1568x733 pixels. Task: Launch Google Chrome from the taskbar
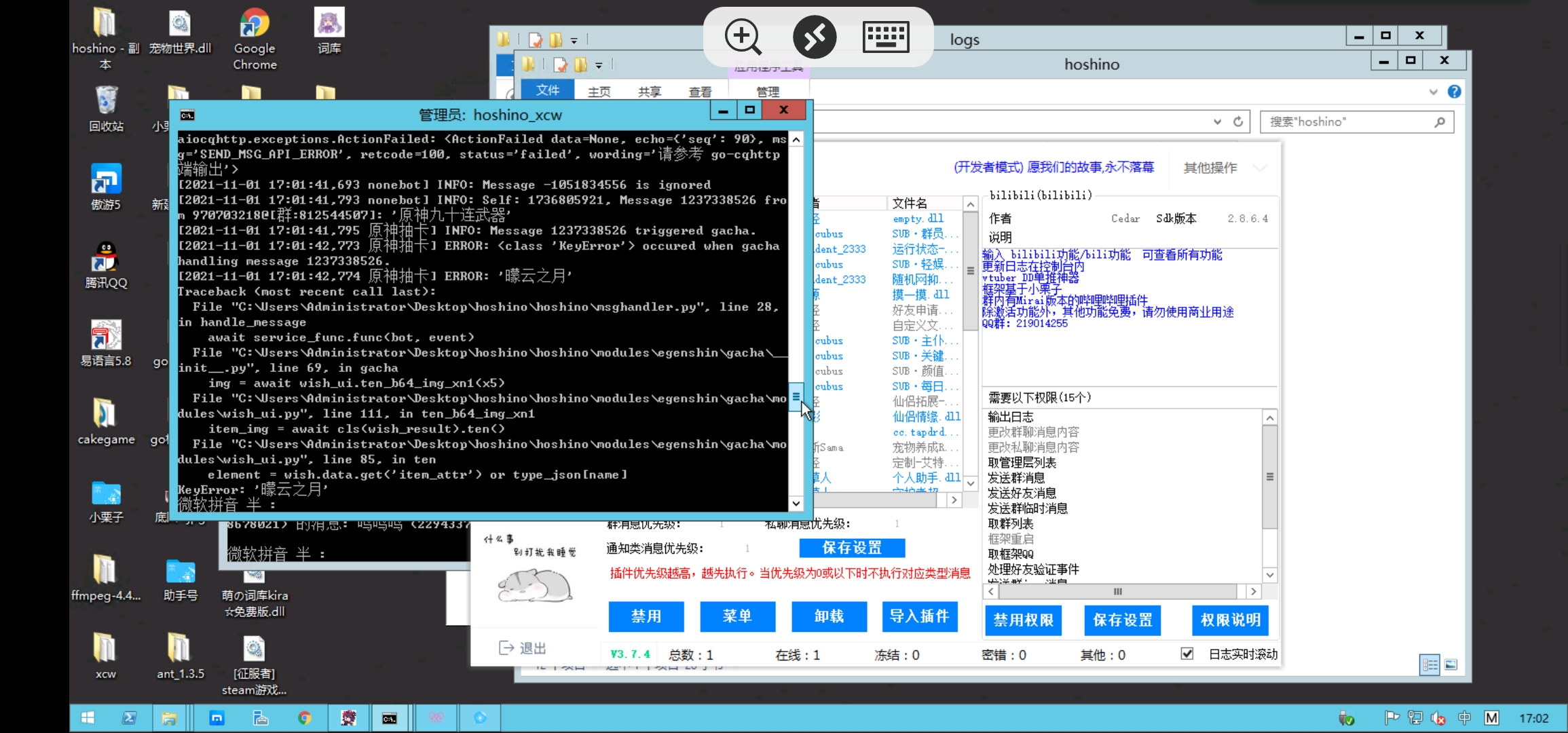[305, 717]
